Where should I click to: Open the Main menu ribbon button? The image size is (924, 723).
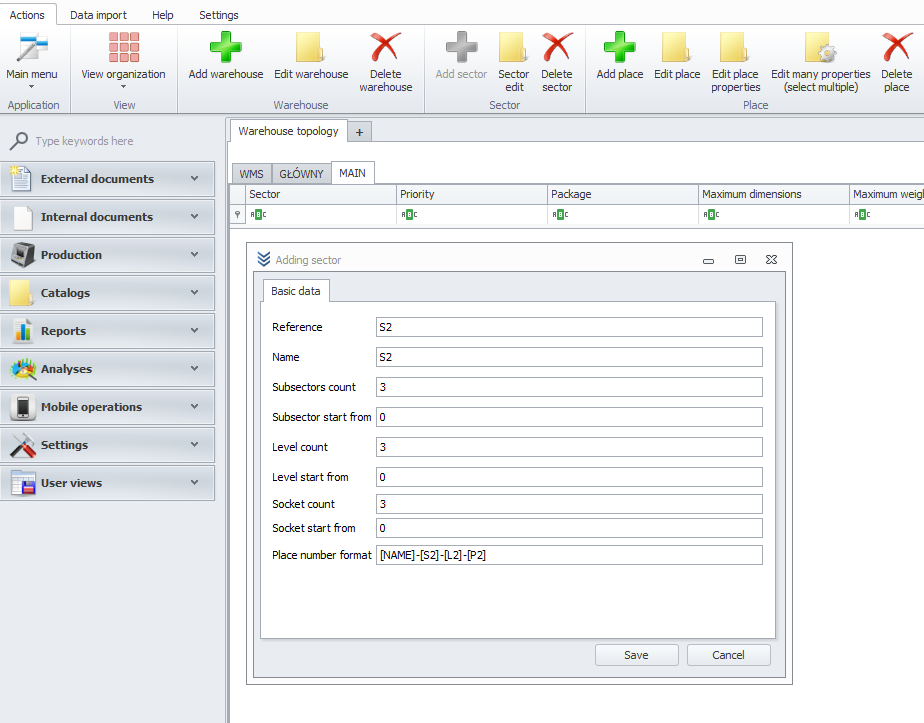[x=31, y=62]
